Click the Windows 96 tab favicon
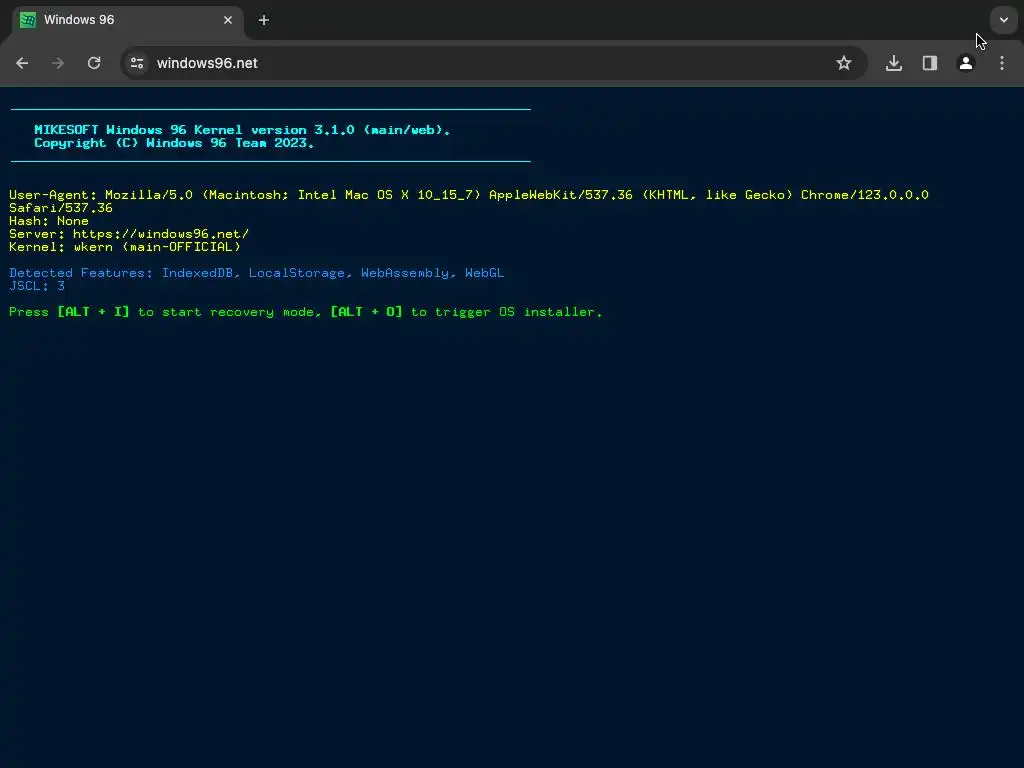 28,20
